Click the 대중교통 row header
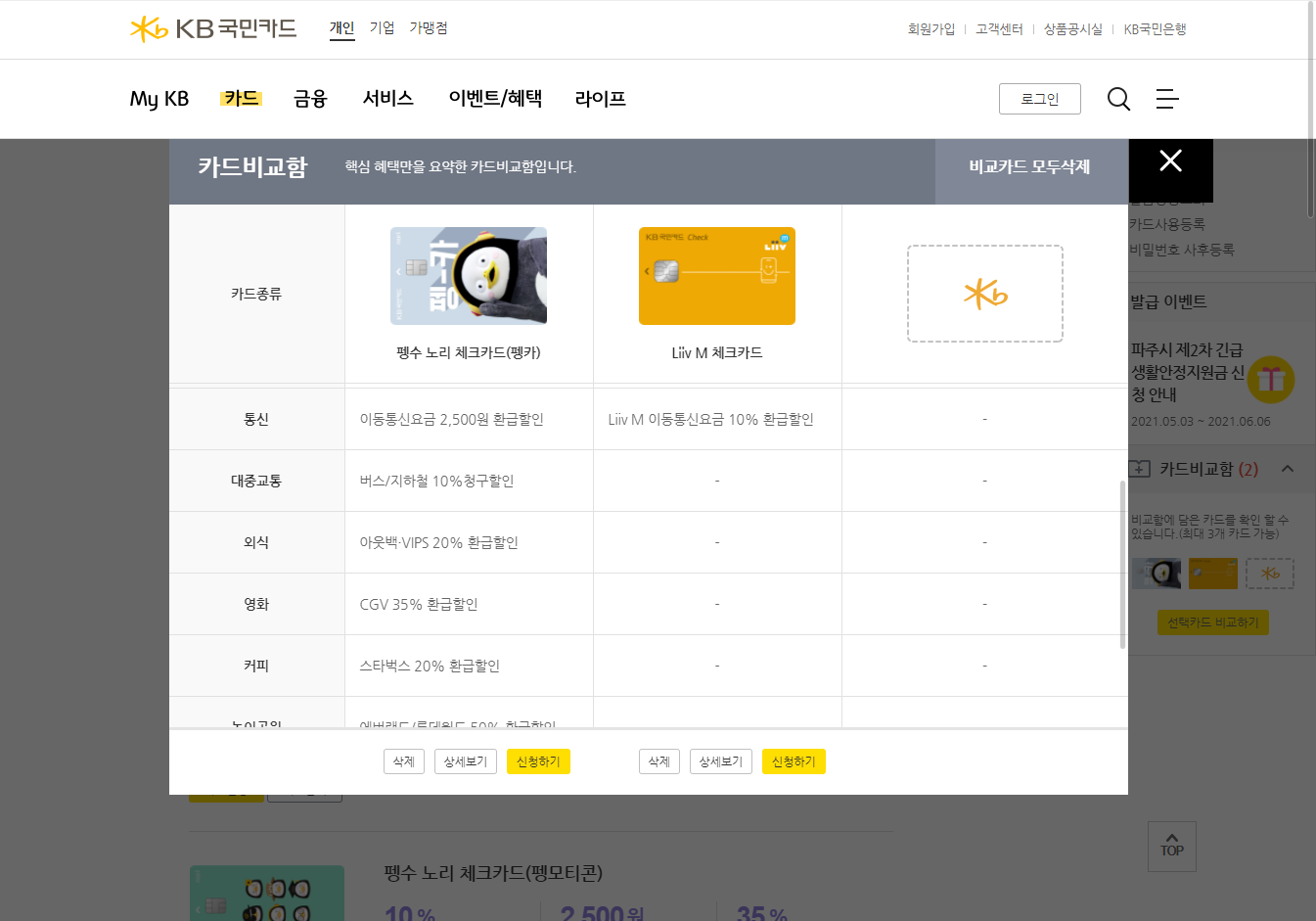1316x921 pixels. pyautogui.click(x=256, y=481)
